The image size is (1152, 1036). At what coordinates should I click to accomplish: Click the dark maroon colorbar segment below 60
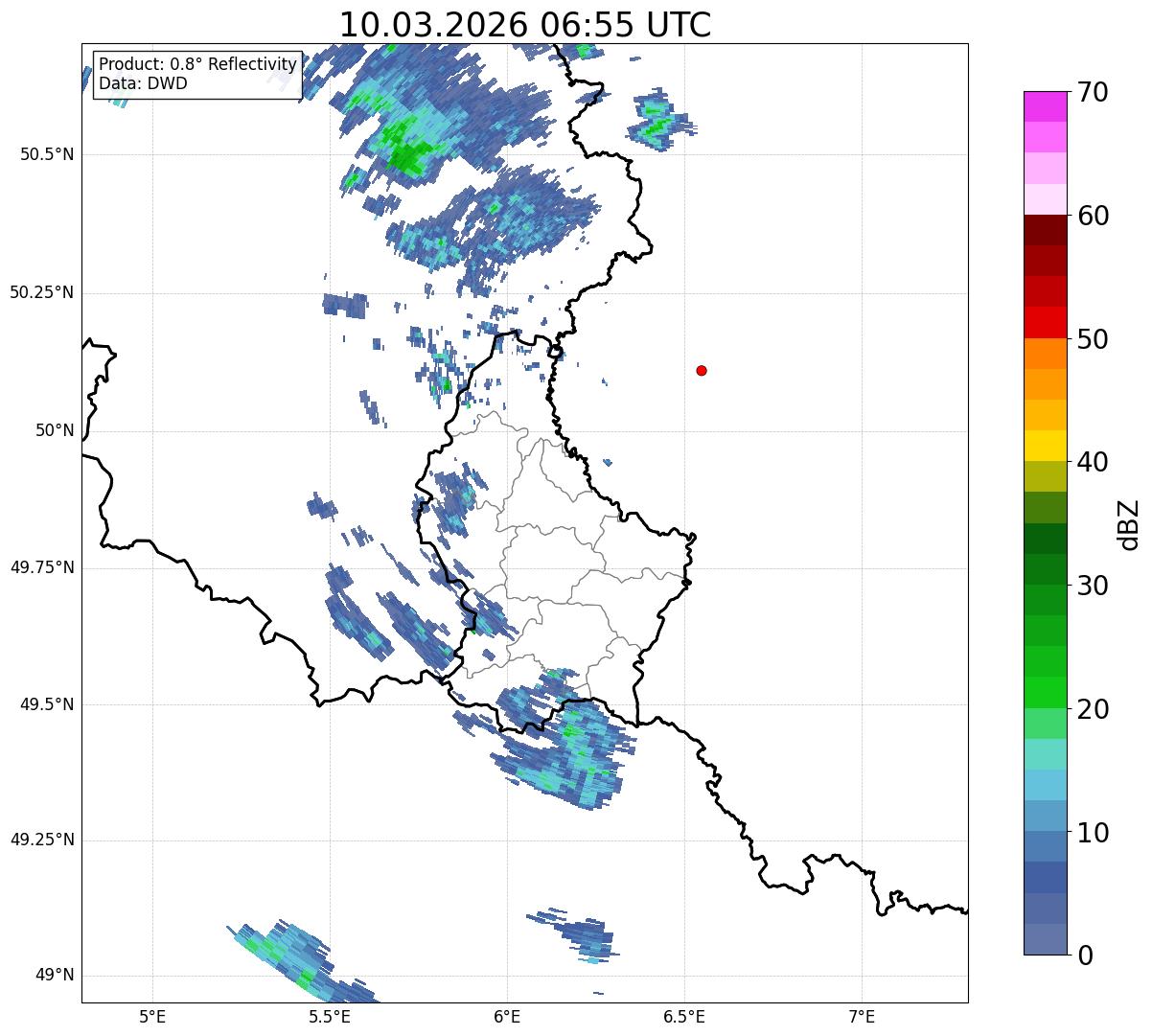pyautogui.click(x=1045, y=230)
